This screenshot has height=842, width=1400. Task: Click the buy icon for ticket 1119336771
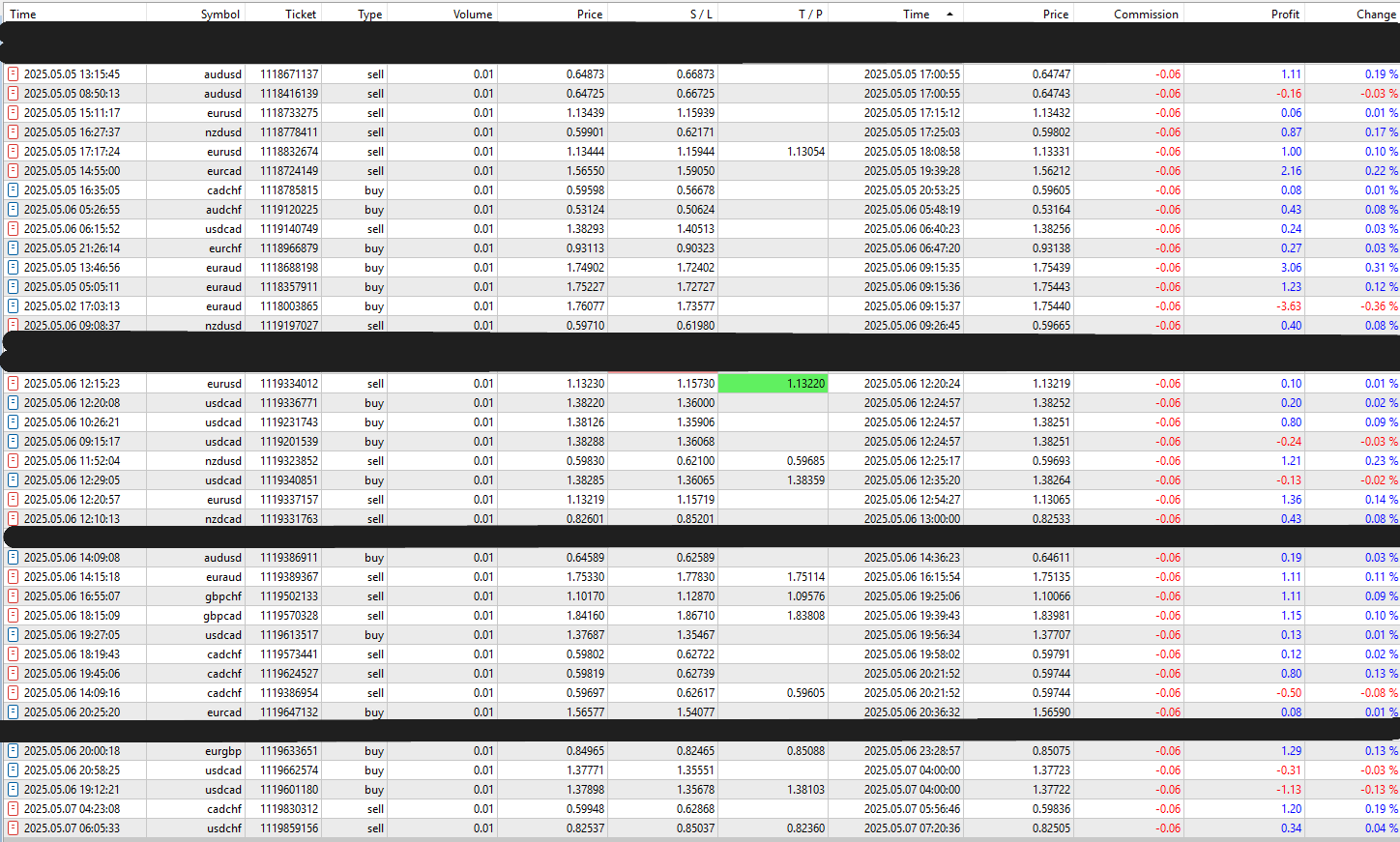click(13, 403)
